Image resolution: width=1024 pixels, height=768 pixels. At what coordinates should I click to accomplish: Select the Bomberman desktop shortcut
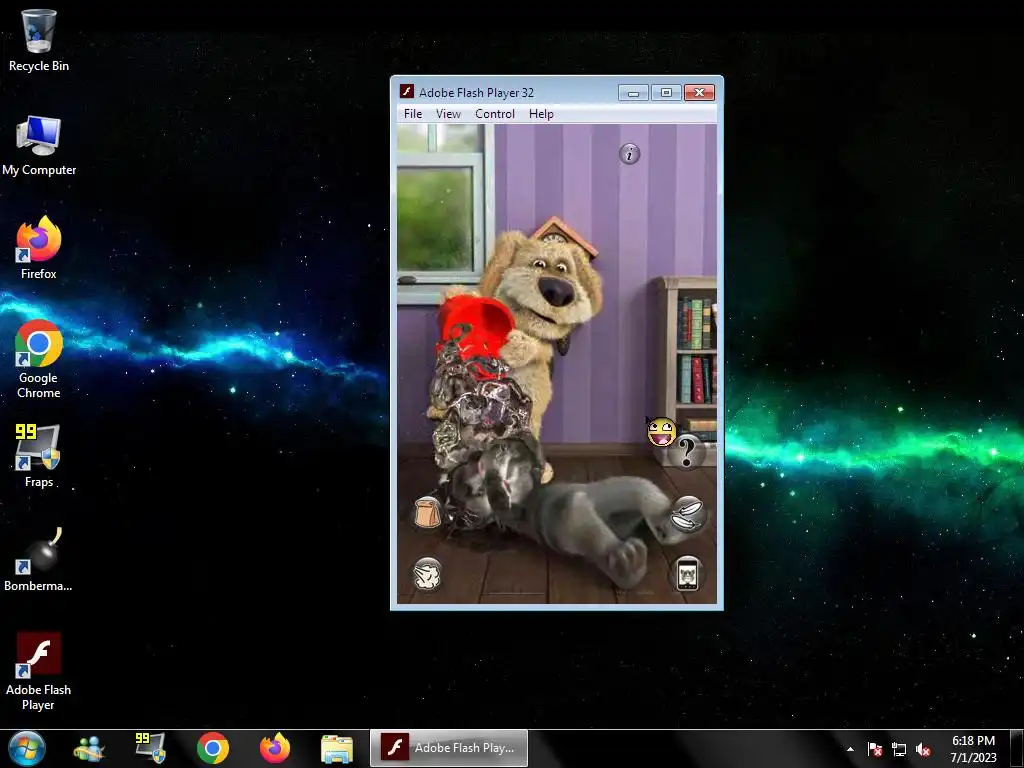(39, 560)
